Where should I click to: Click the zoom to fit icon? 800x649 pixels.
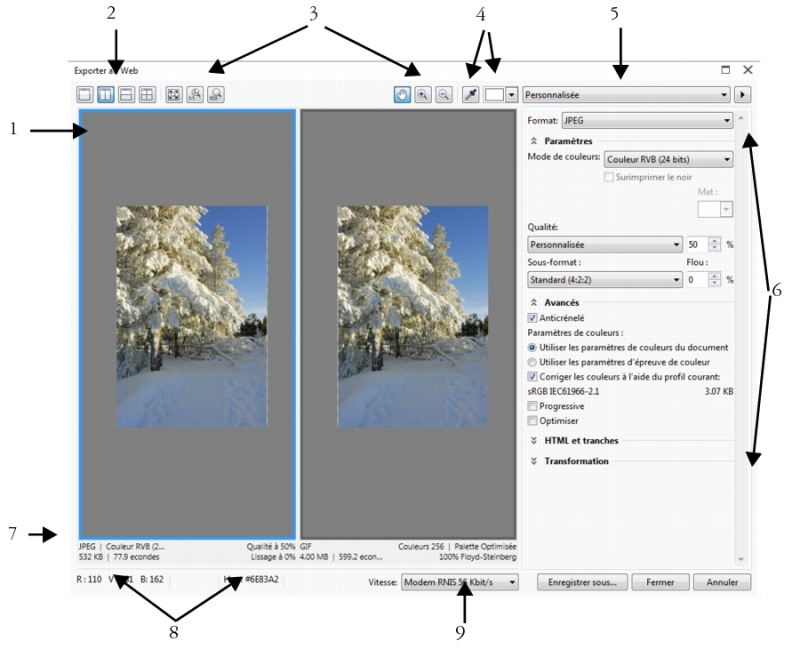[x=172, y=94]
